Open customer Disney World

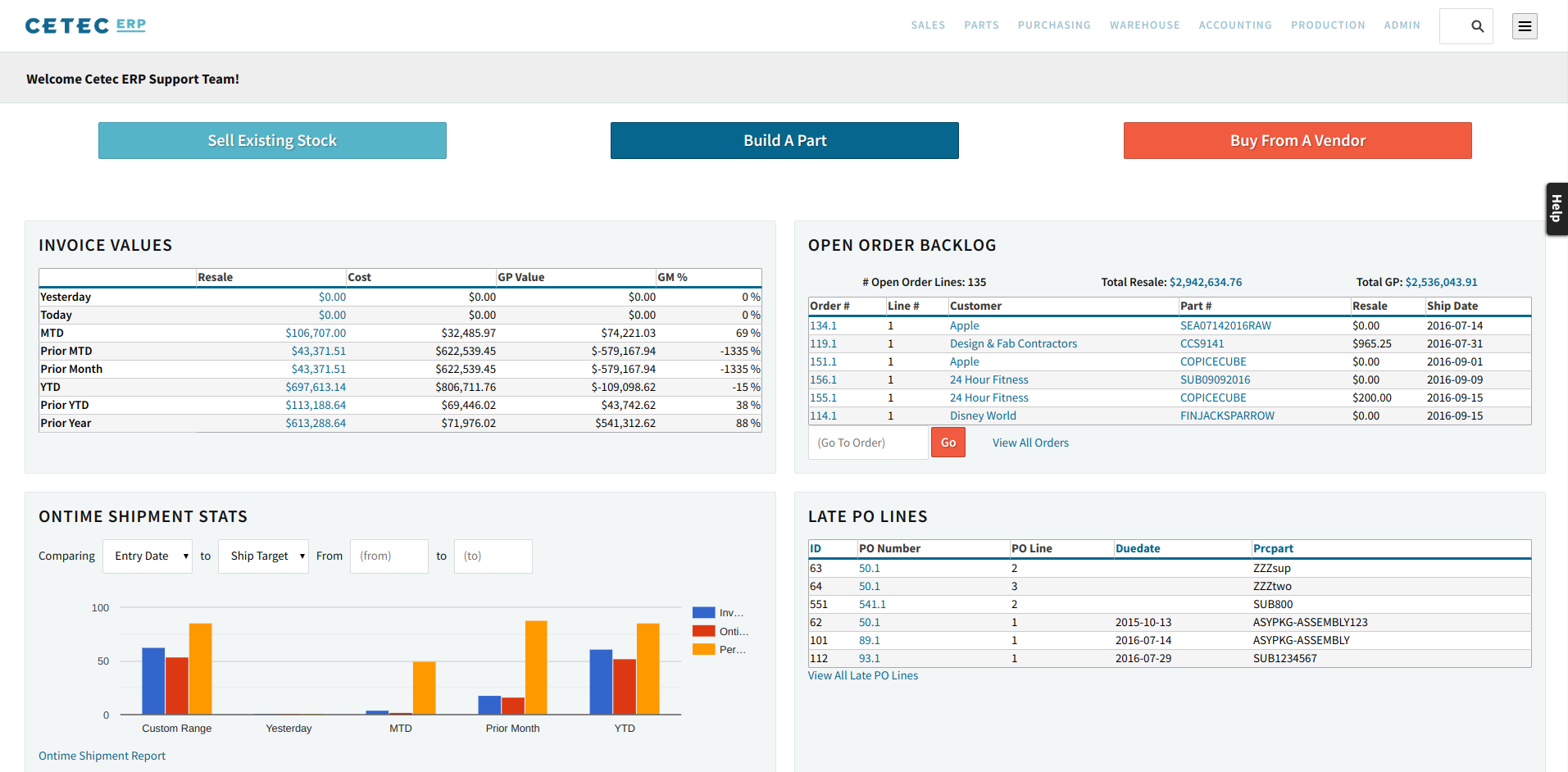983,416
